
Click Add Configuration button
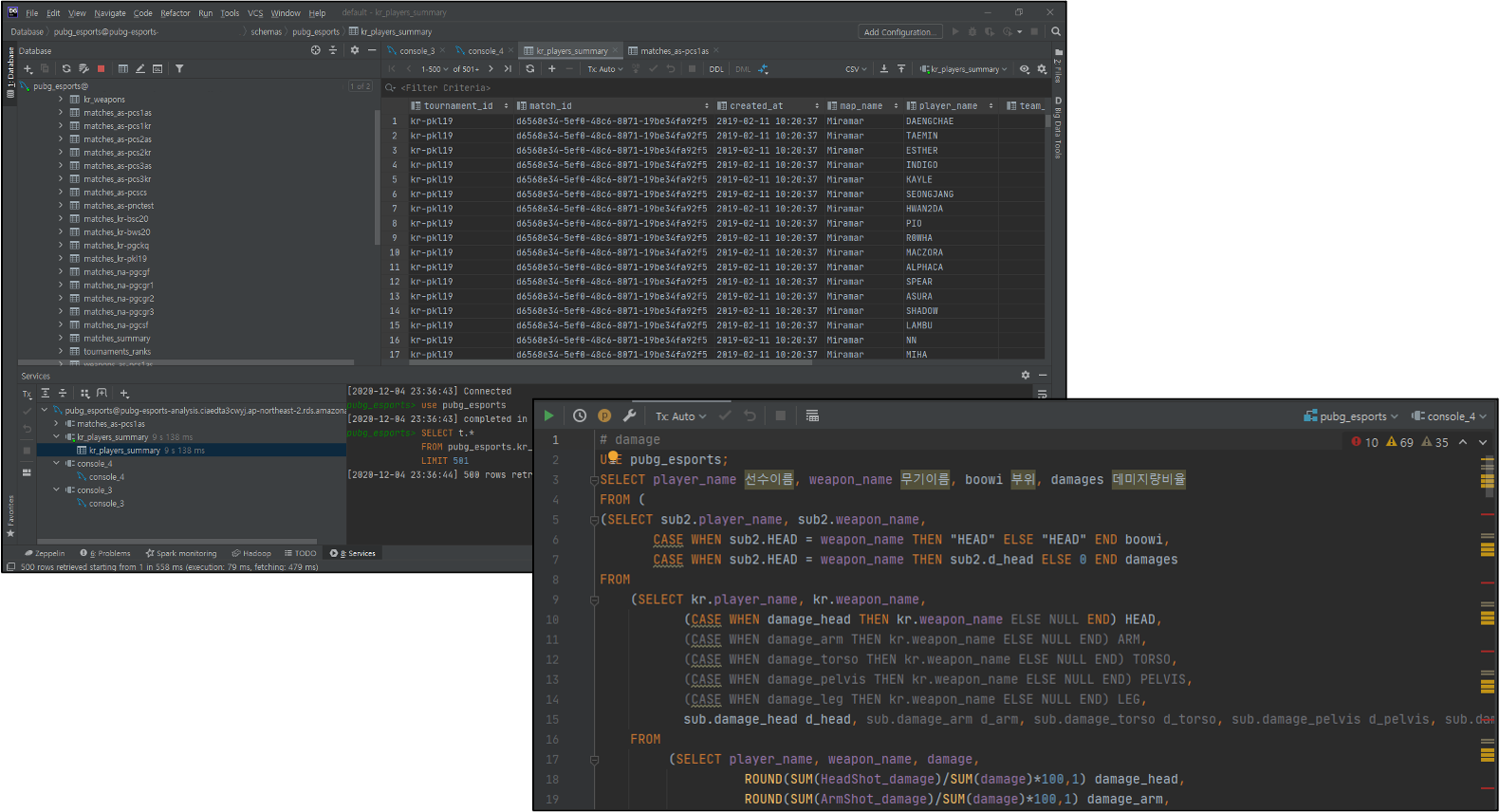[x=898, y=31]
